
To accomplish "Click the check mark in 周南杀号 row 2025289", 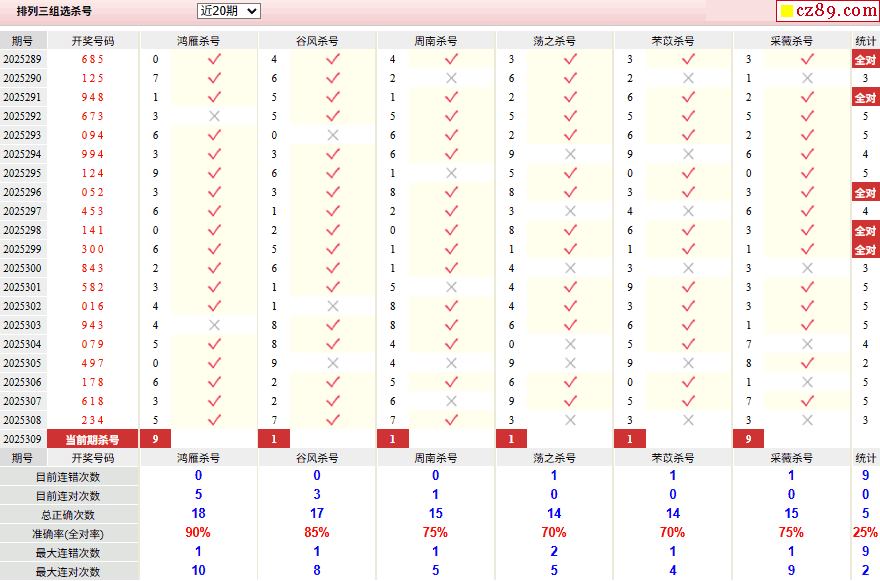I will 451,59.
